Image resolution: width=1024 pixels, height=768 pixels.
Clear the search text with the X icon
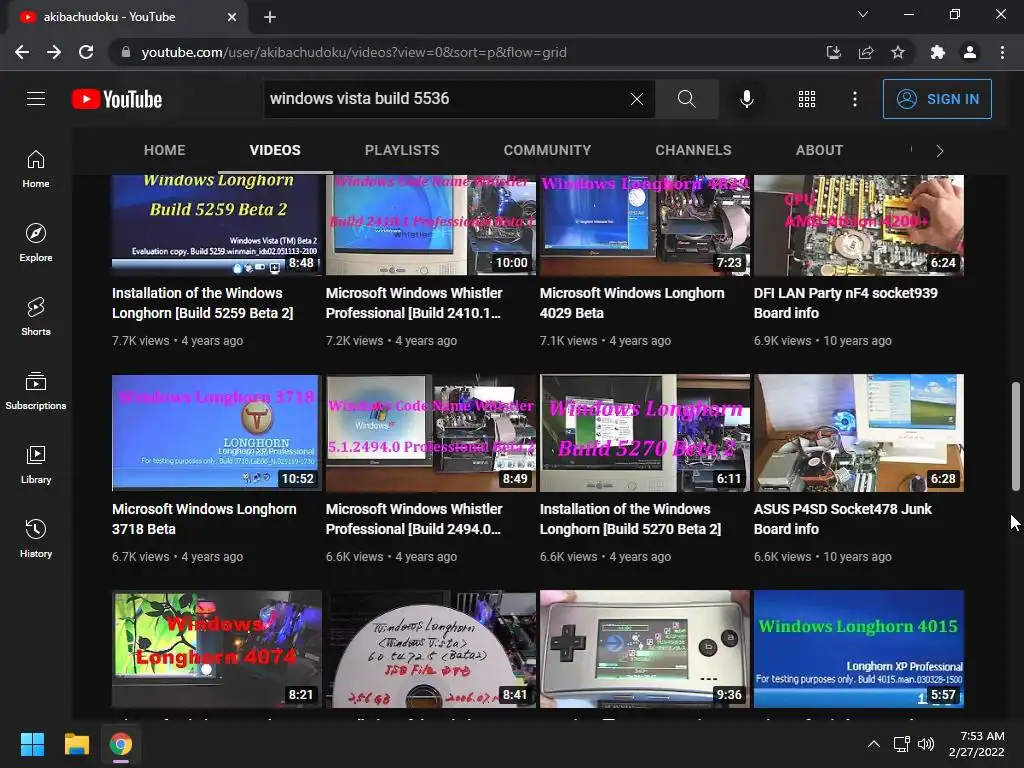637,99
